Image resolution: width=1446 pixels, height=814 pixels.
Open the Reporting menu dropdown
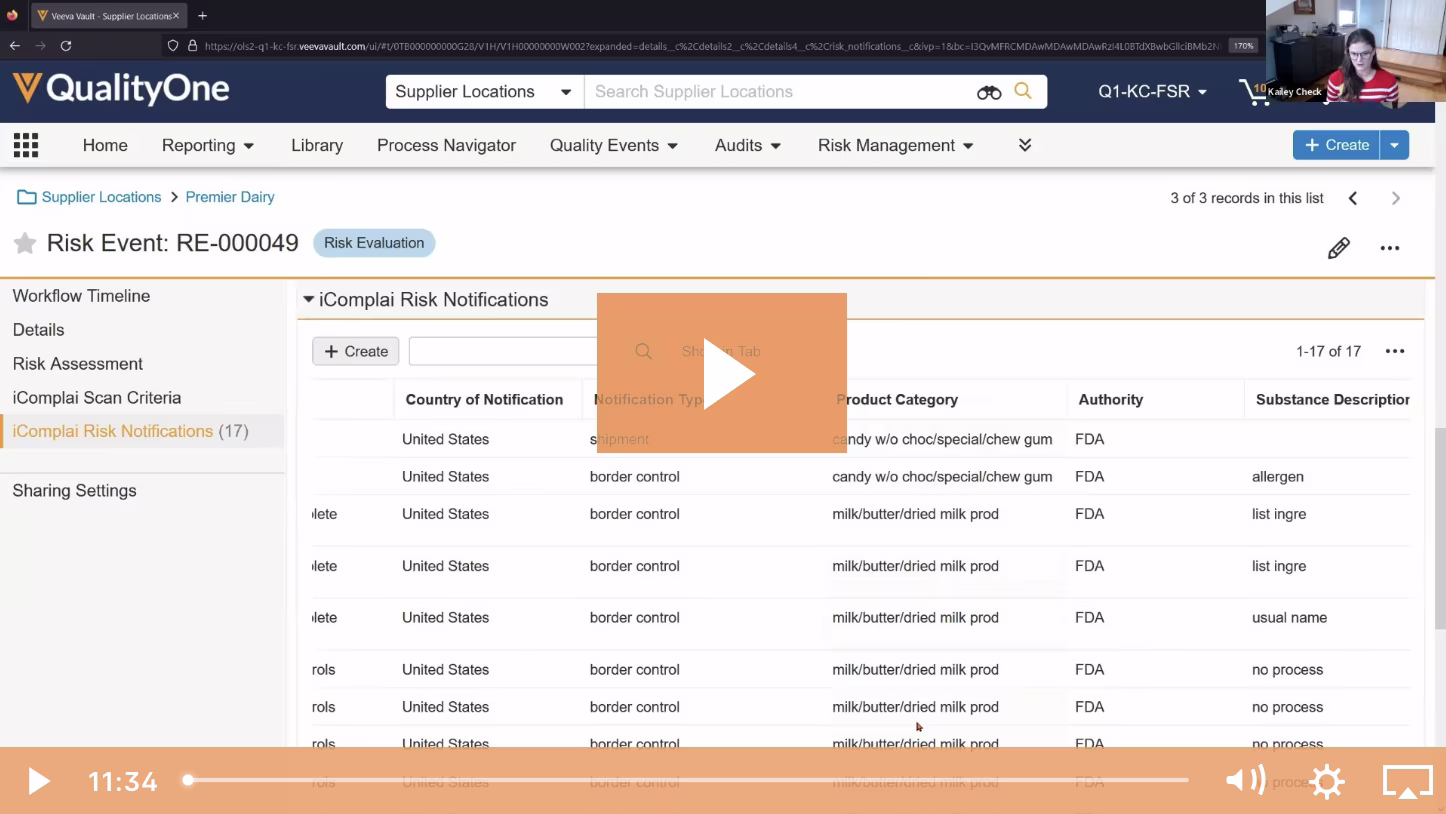tap(208, 145)
